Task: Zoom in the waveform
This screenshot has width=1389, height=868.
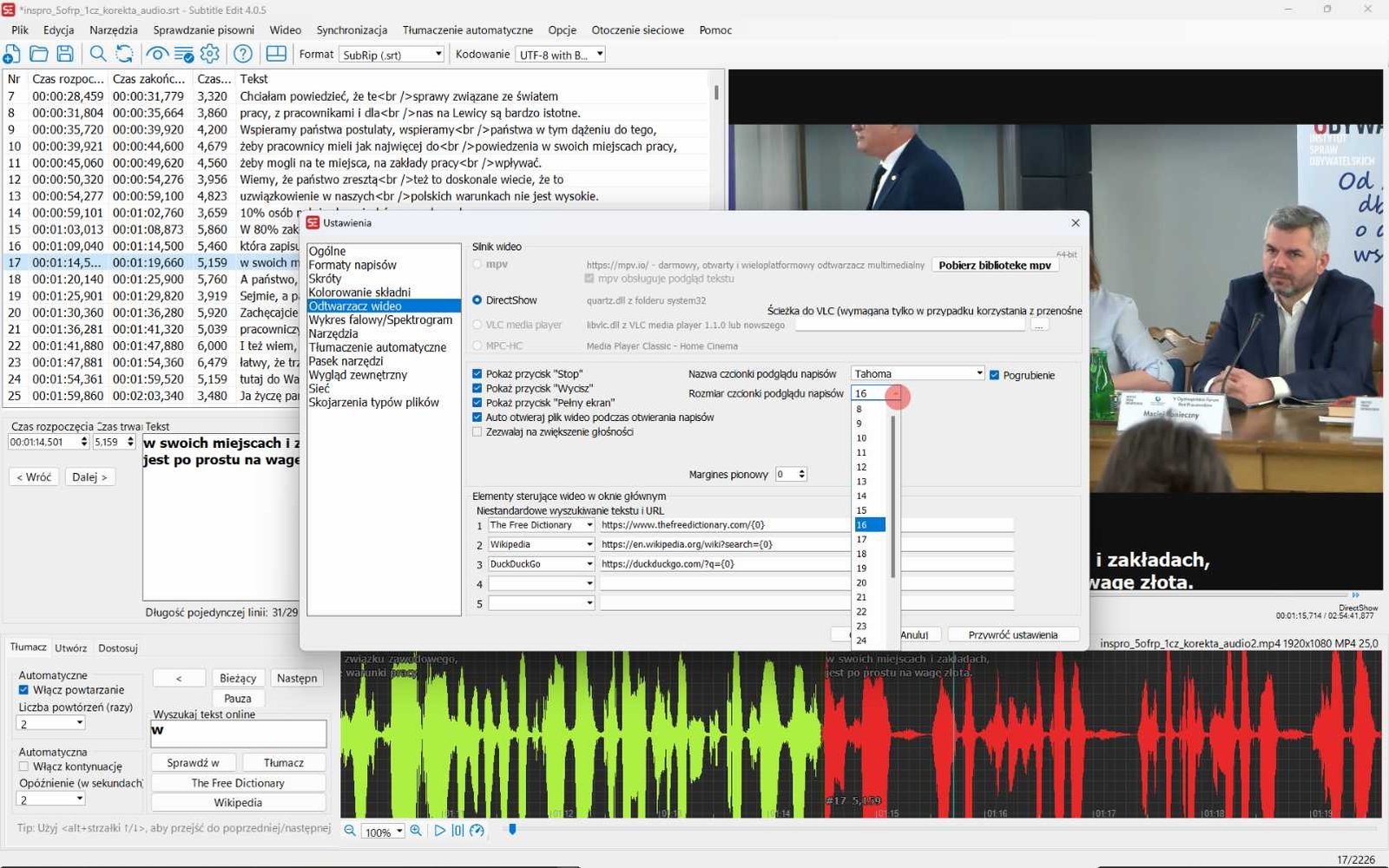Action: point(416,831)
